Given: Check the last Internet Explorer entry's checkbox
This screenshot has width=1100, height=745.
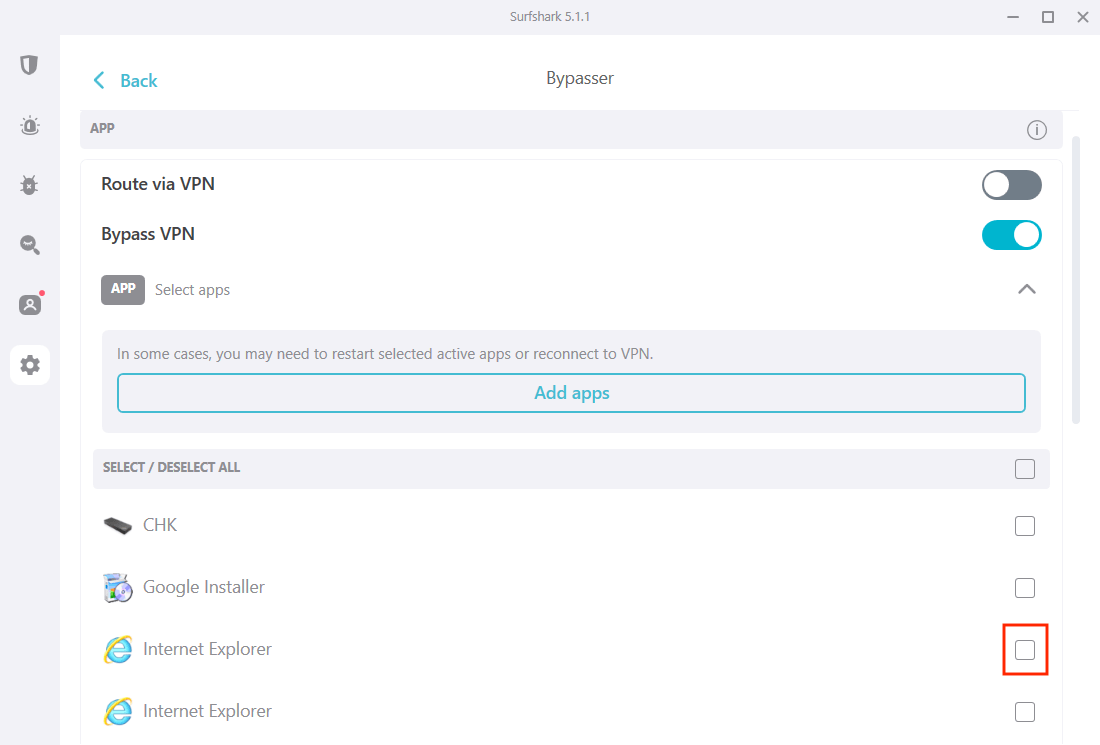Looking at the screenshot, I should pyautogui.click(x=1024, y=711).
